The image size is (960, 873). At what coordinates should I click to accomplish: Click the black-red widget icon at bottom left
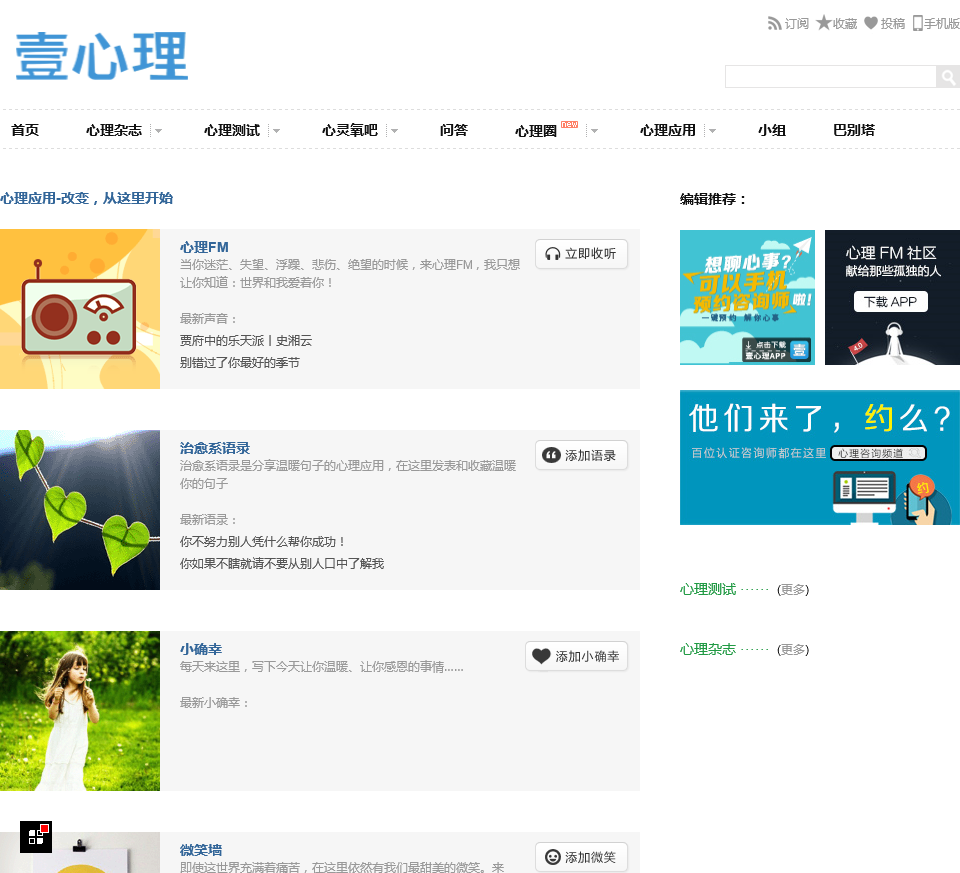(36, 837)
